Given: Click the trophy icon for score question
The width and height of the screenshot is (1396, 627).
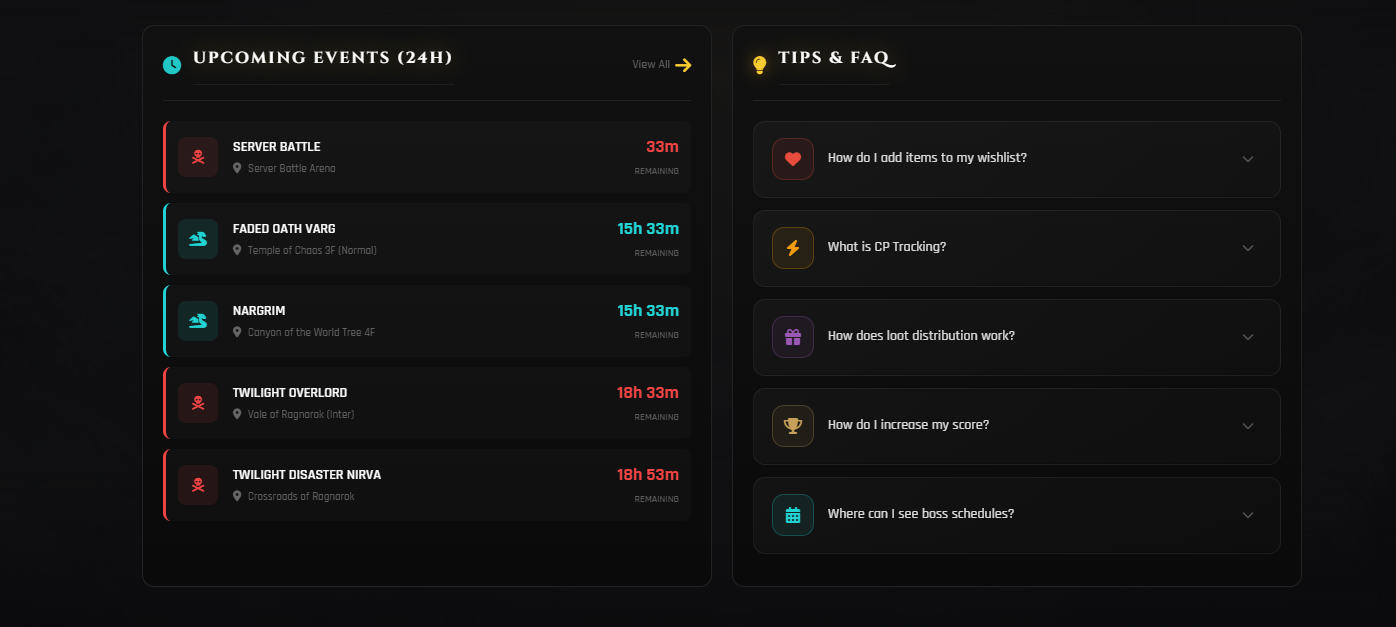Looking at the screenshot, I should (793, 426).
